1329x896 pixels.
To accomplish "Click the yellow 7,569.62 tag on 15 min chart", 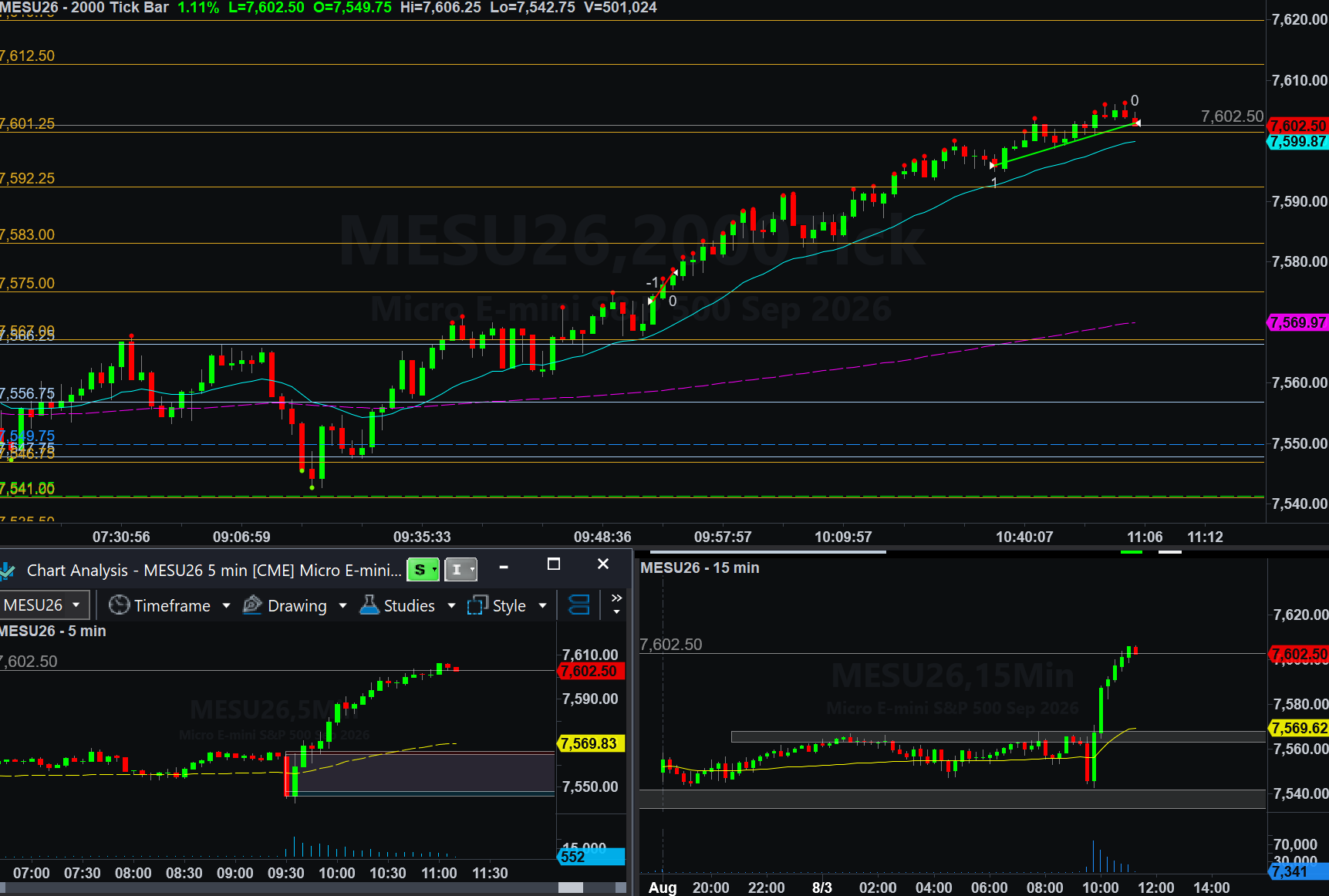I will tap(1300, 728).
